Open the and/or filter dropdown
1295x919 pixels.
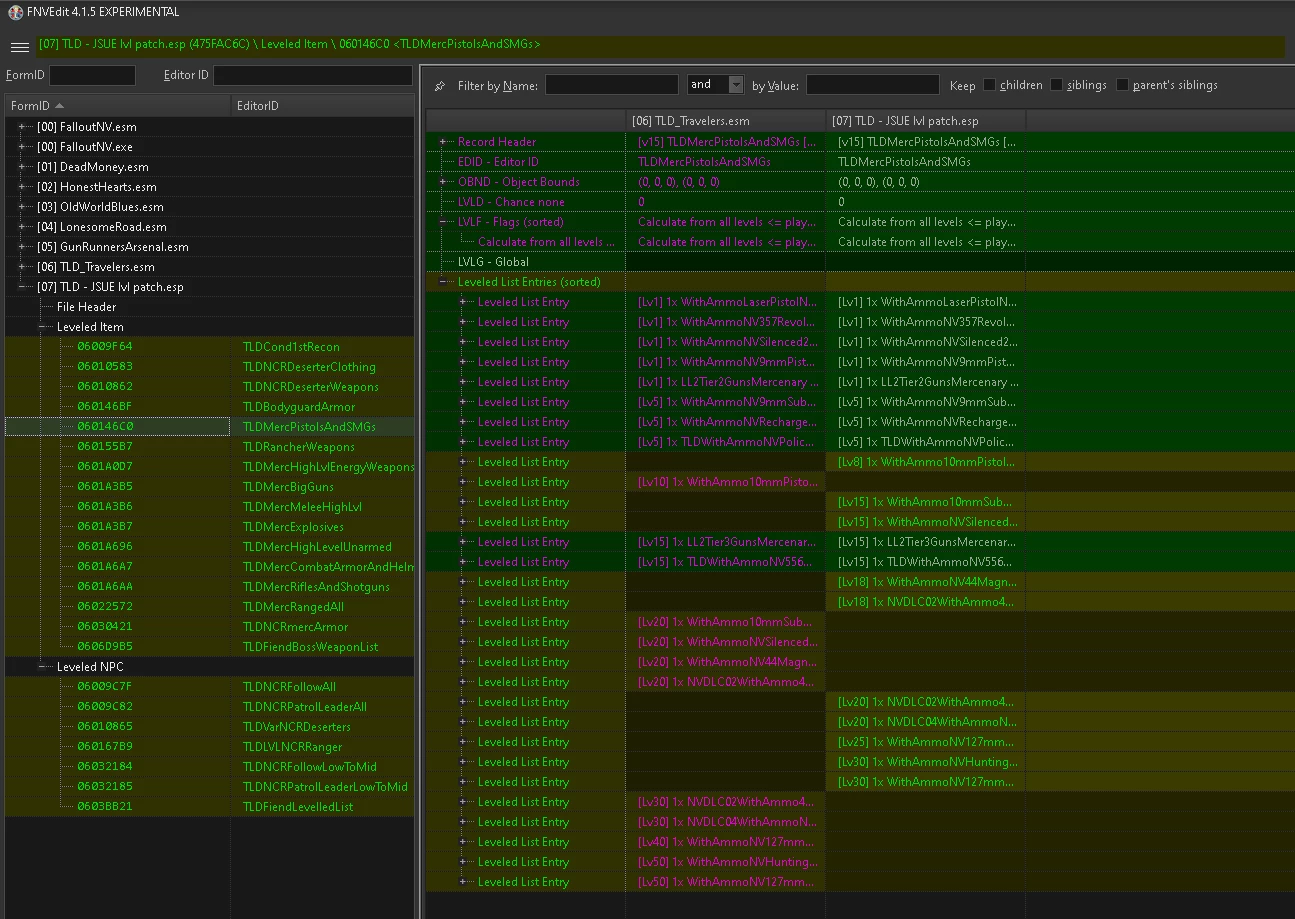(736, 85)
